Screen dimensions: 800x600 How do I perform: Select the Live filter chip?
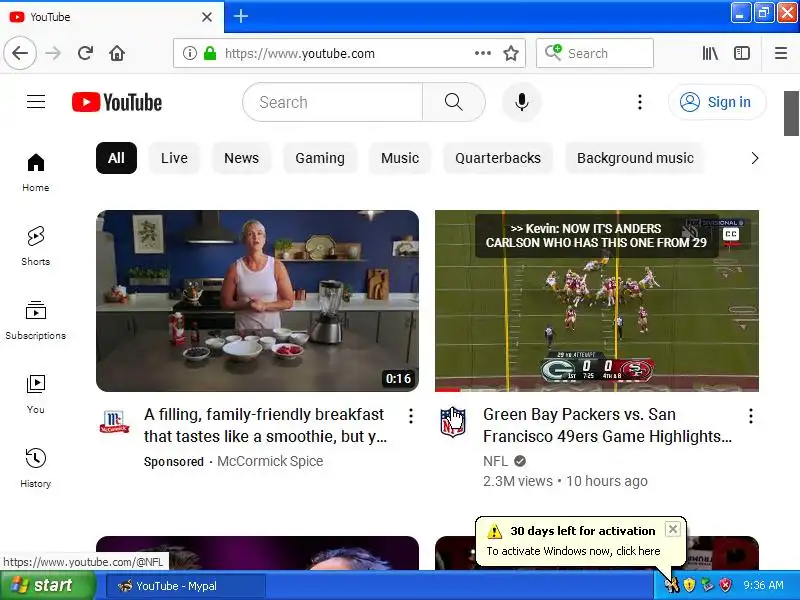click(174, 158)
